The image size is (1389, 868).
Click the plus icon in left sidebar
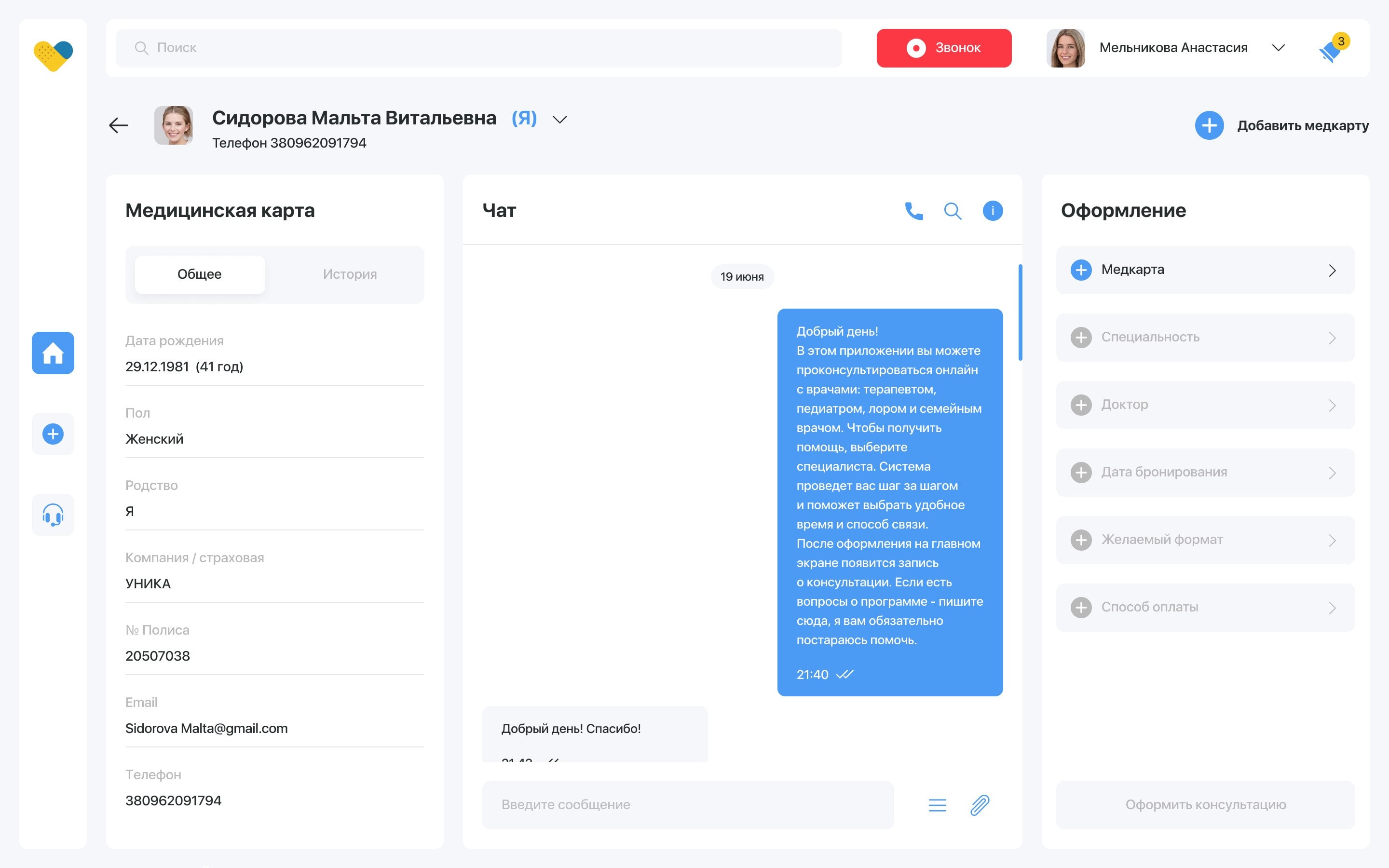53,434
